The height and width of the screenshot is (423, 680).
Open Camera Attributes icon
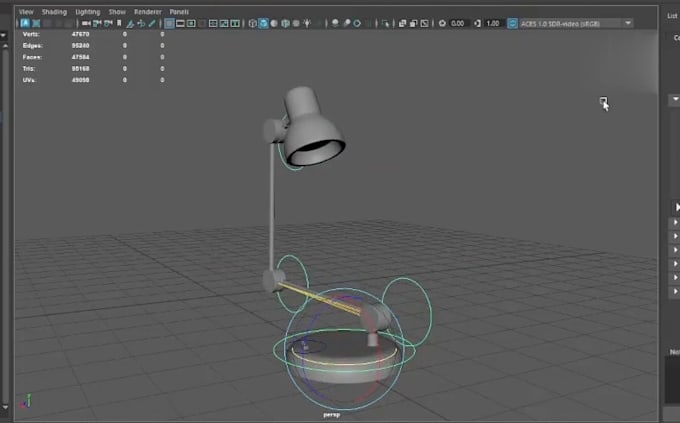point(108,23)
